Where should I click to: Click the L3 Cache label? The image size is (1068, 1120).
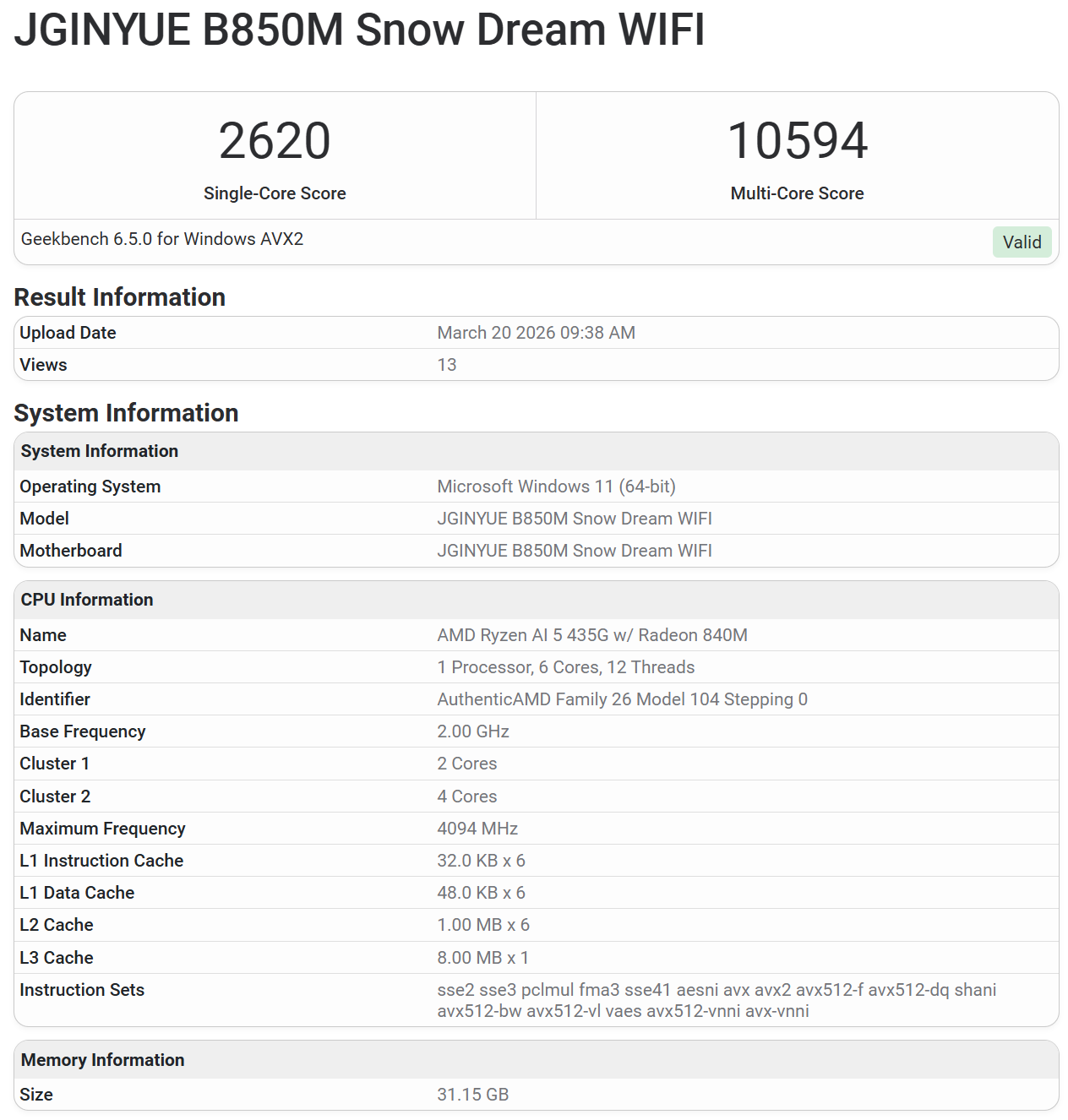57,958
